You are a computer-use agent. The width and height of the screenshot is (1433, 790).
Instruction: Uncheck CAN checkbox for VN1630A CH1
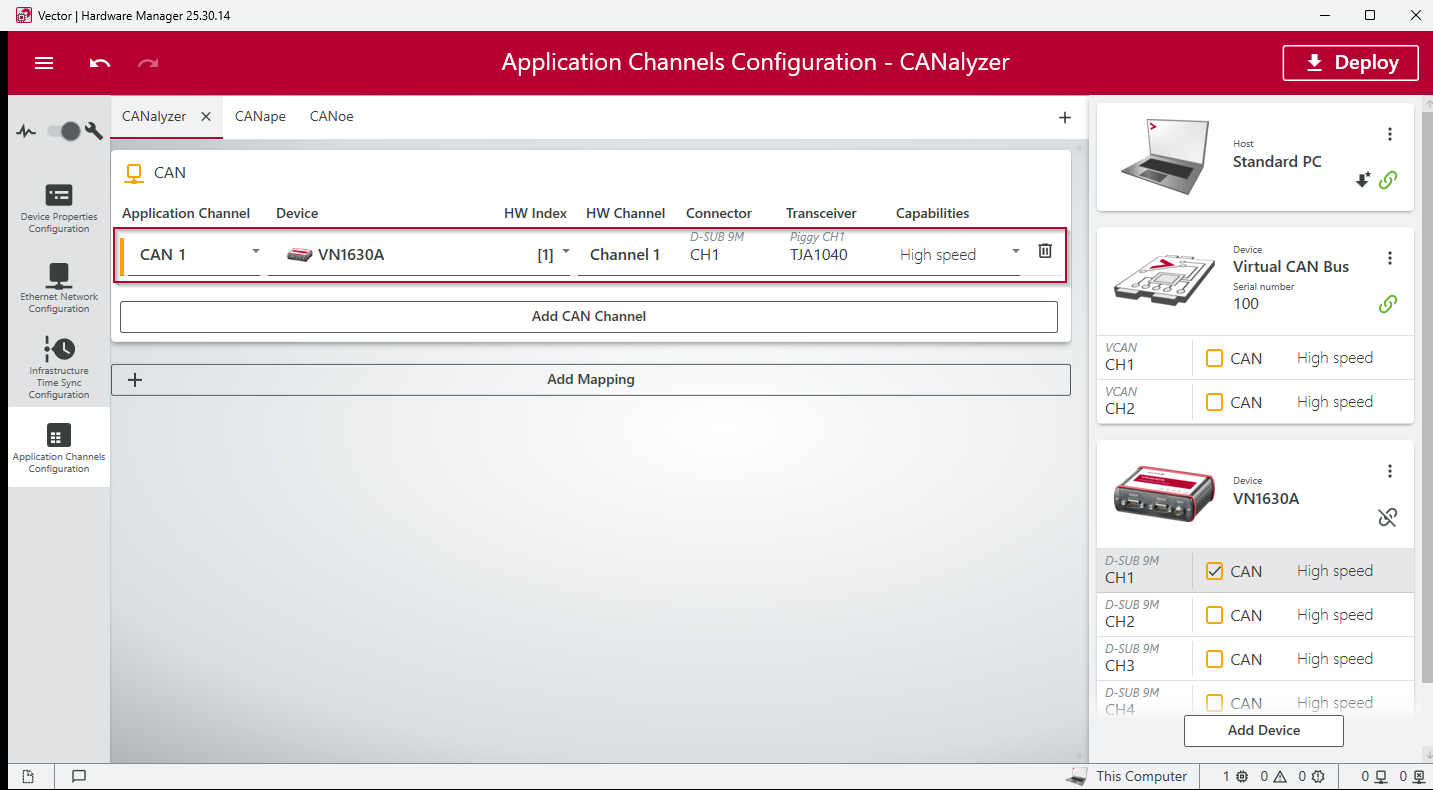tap(1214, 571)
